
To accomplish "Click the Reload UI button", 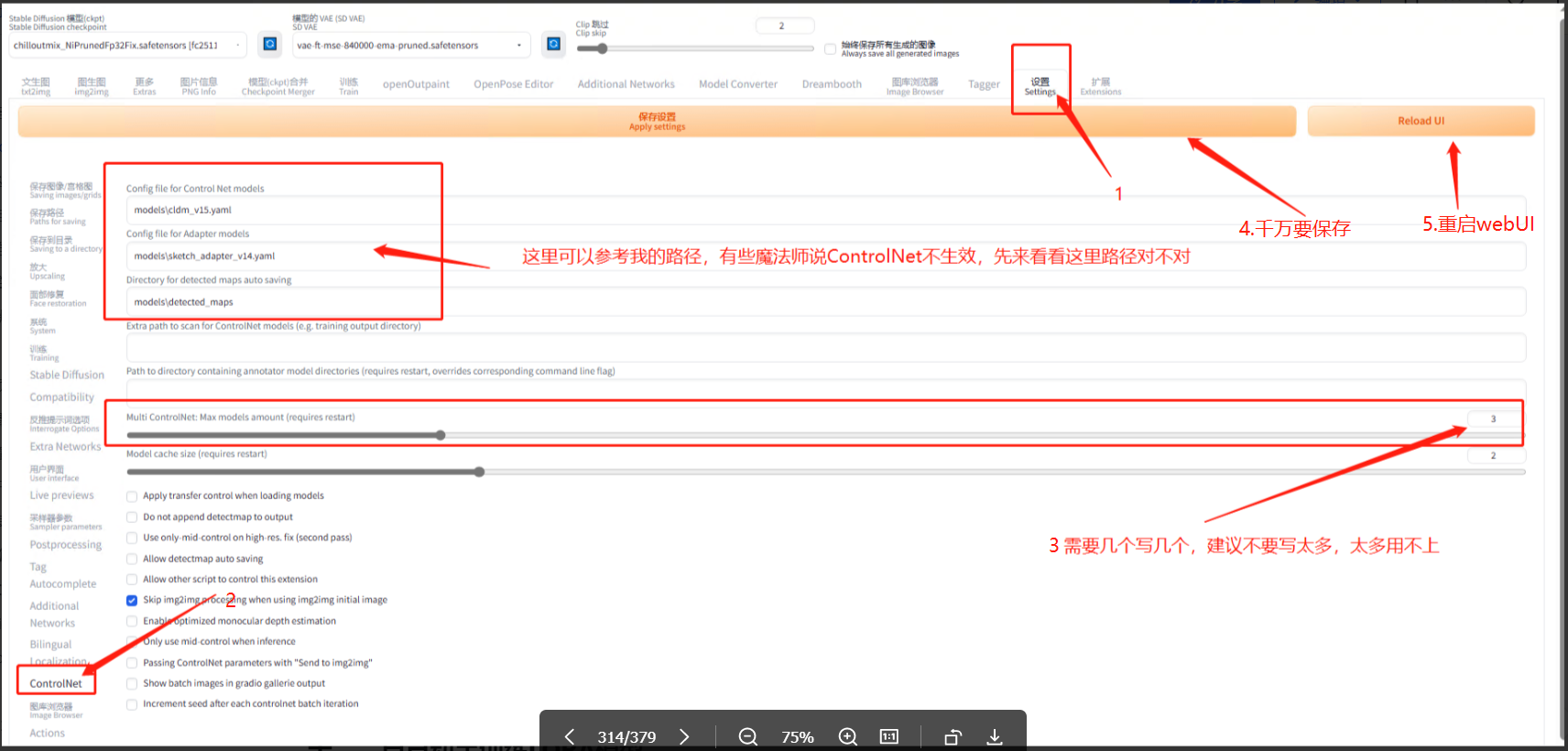I will tap(1420, 121).
